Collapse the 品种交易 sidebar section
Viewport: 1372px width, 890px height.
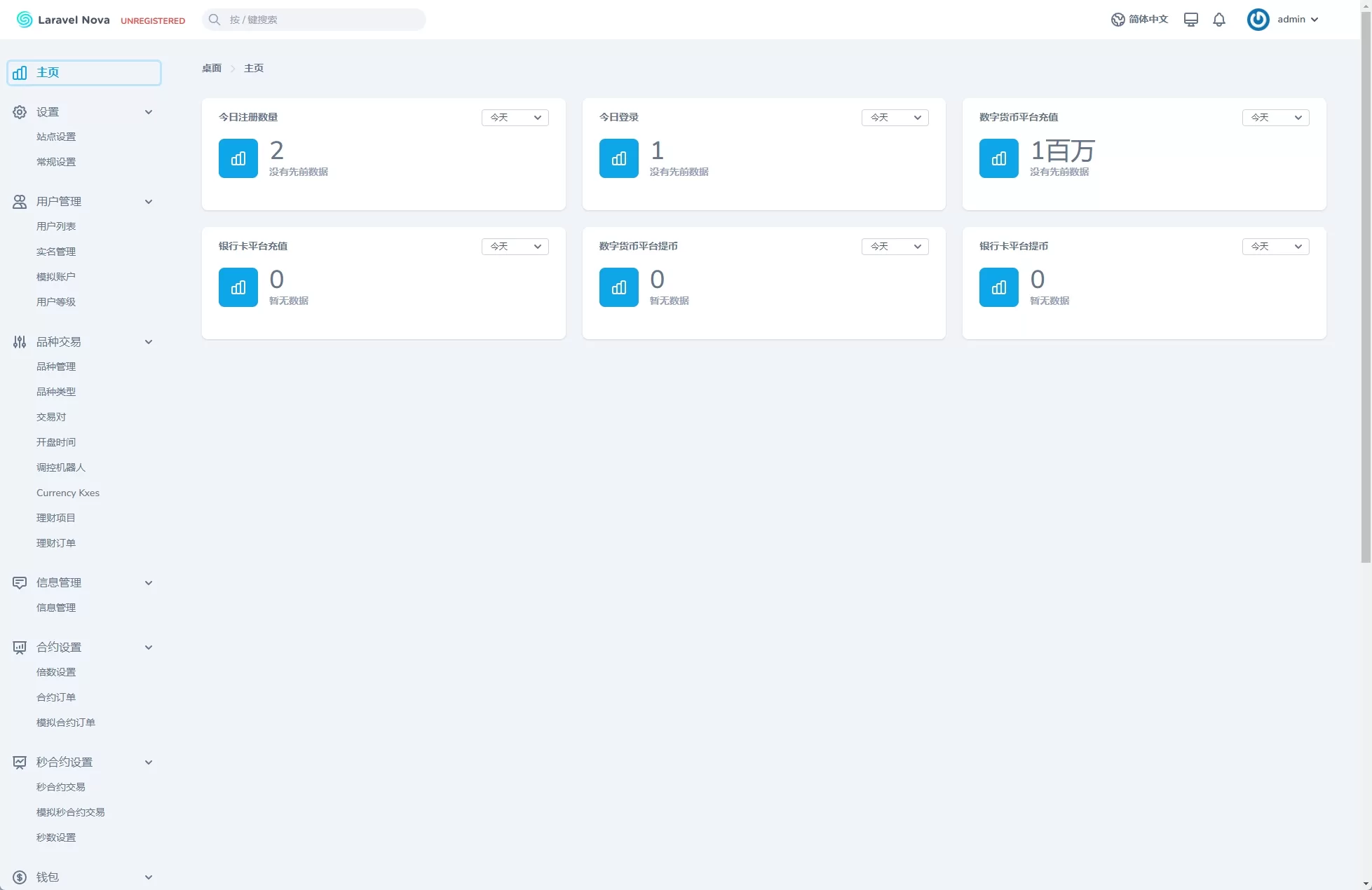point(149,342)
